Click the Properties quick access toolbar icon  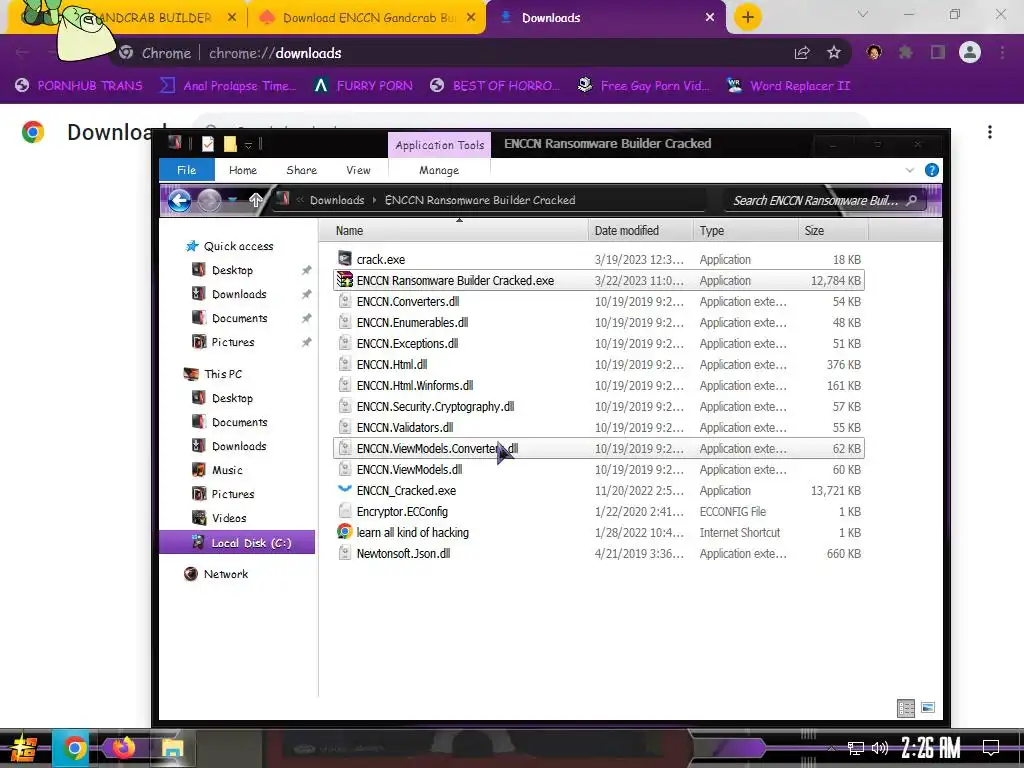[x=208, y=144]
